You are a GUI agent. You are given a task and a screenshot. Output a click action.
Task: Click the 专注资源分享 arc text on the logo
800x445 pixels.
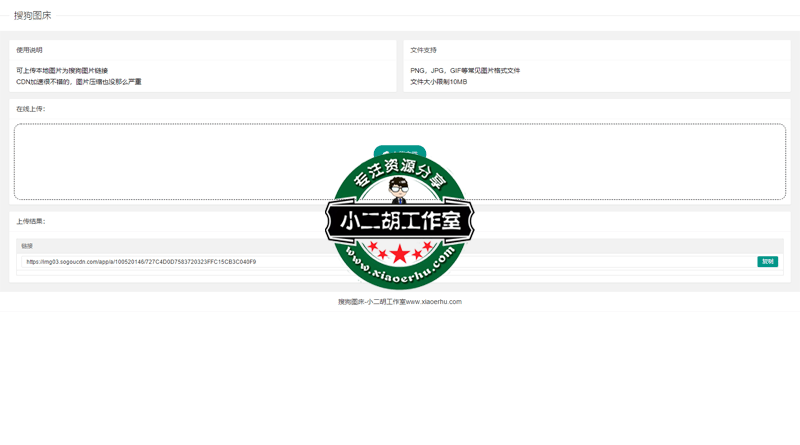click(x=400, y=172)
